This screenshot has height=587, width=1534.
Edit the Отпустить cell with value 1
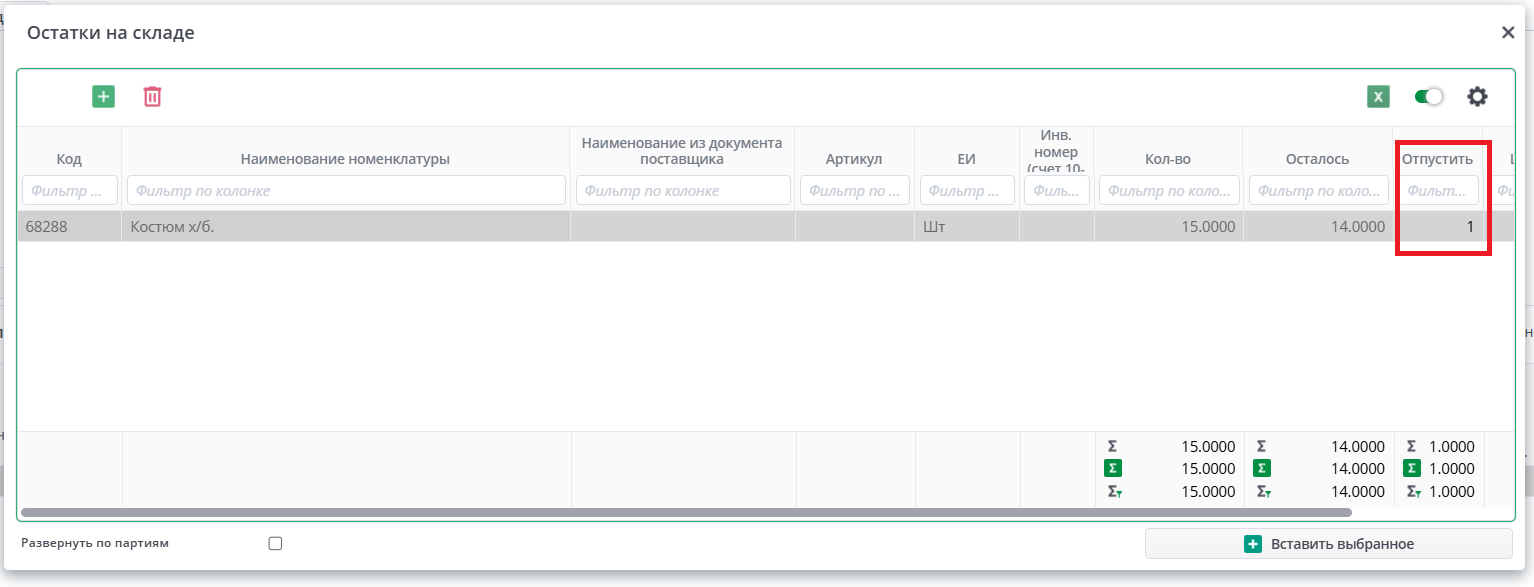click(x=1439, y=227)
